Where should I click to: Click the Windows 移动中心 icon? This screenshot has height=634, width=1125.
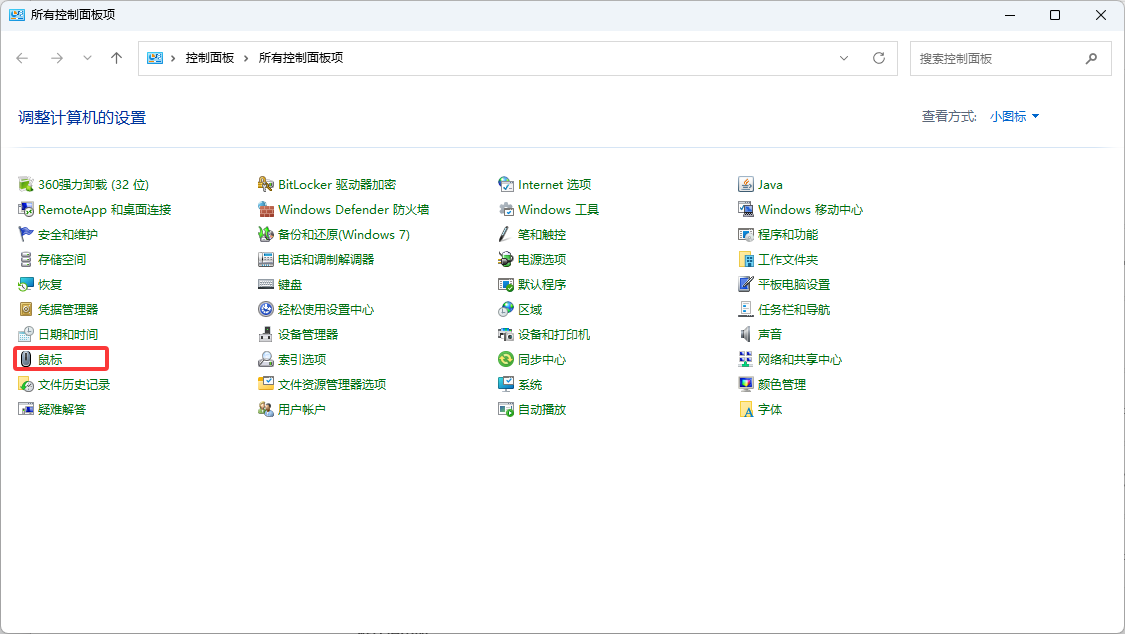[745, 209]
